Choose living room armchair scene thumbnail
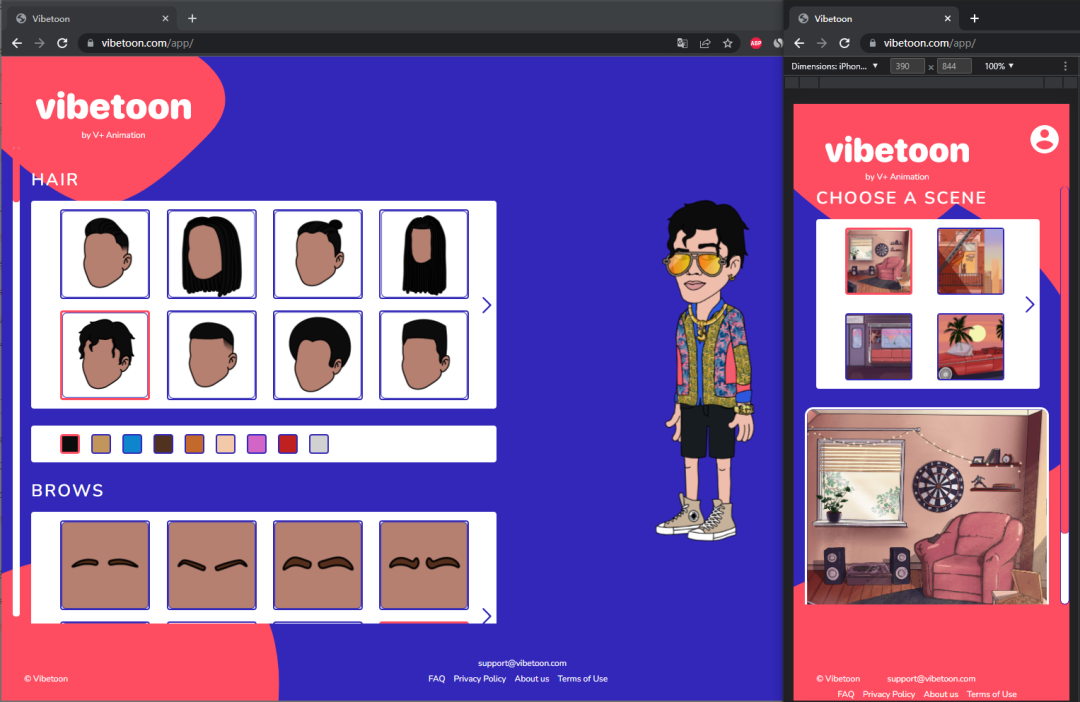 [x=879, y=261]
